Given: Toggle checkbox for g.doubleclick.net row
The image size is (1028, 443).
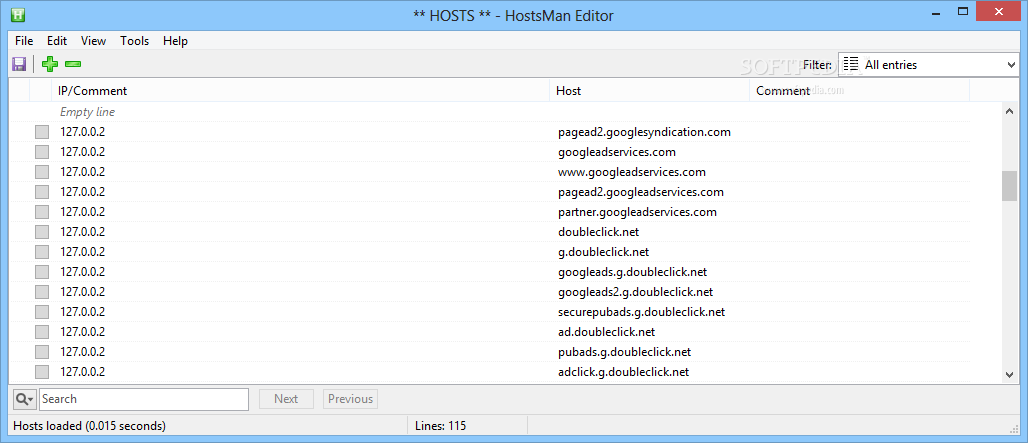Looking at the screenshot, I should [x=42, y=252].
